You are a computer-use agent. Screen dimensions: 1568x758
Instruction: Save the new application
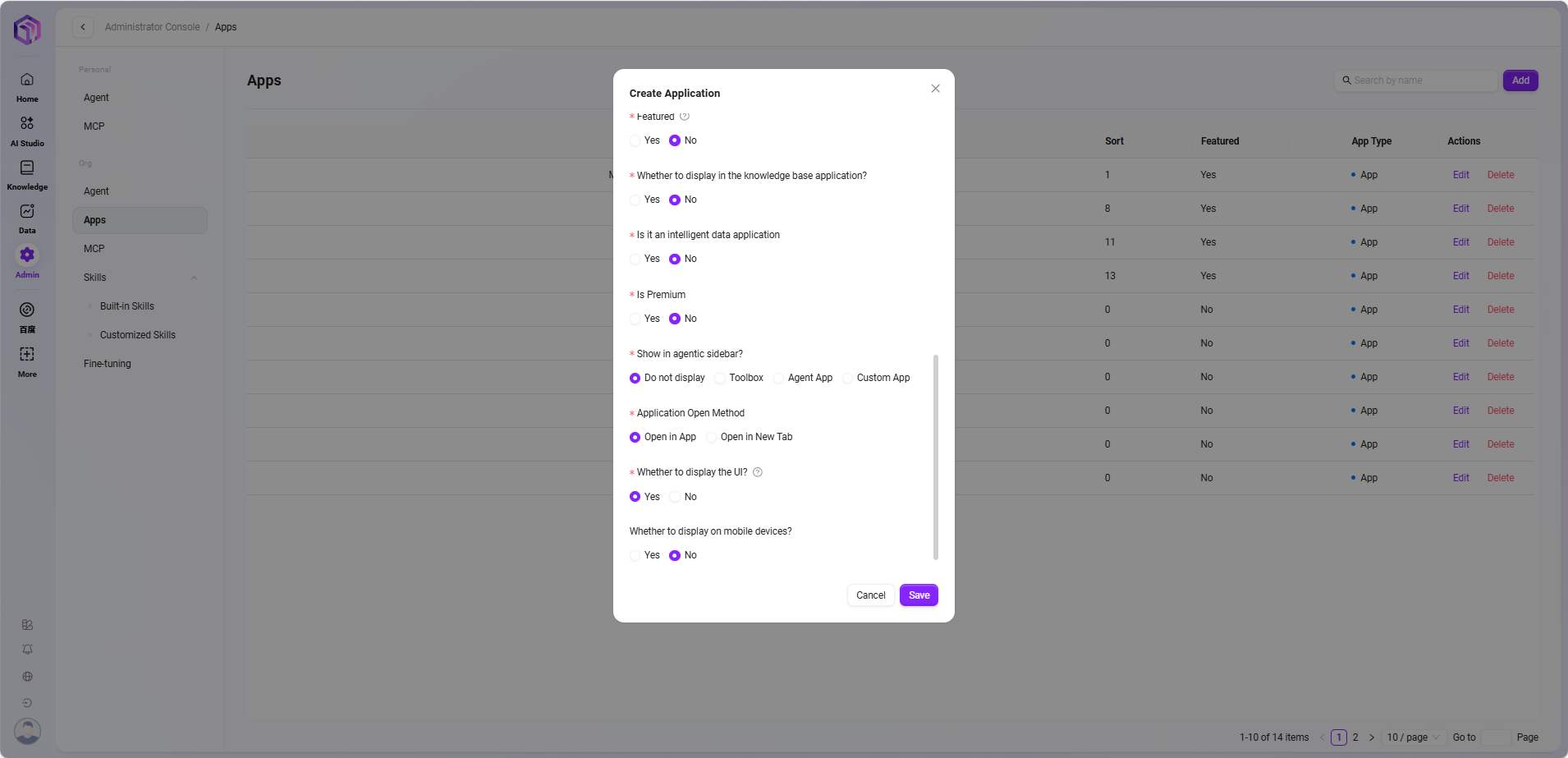919,595
